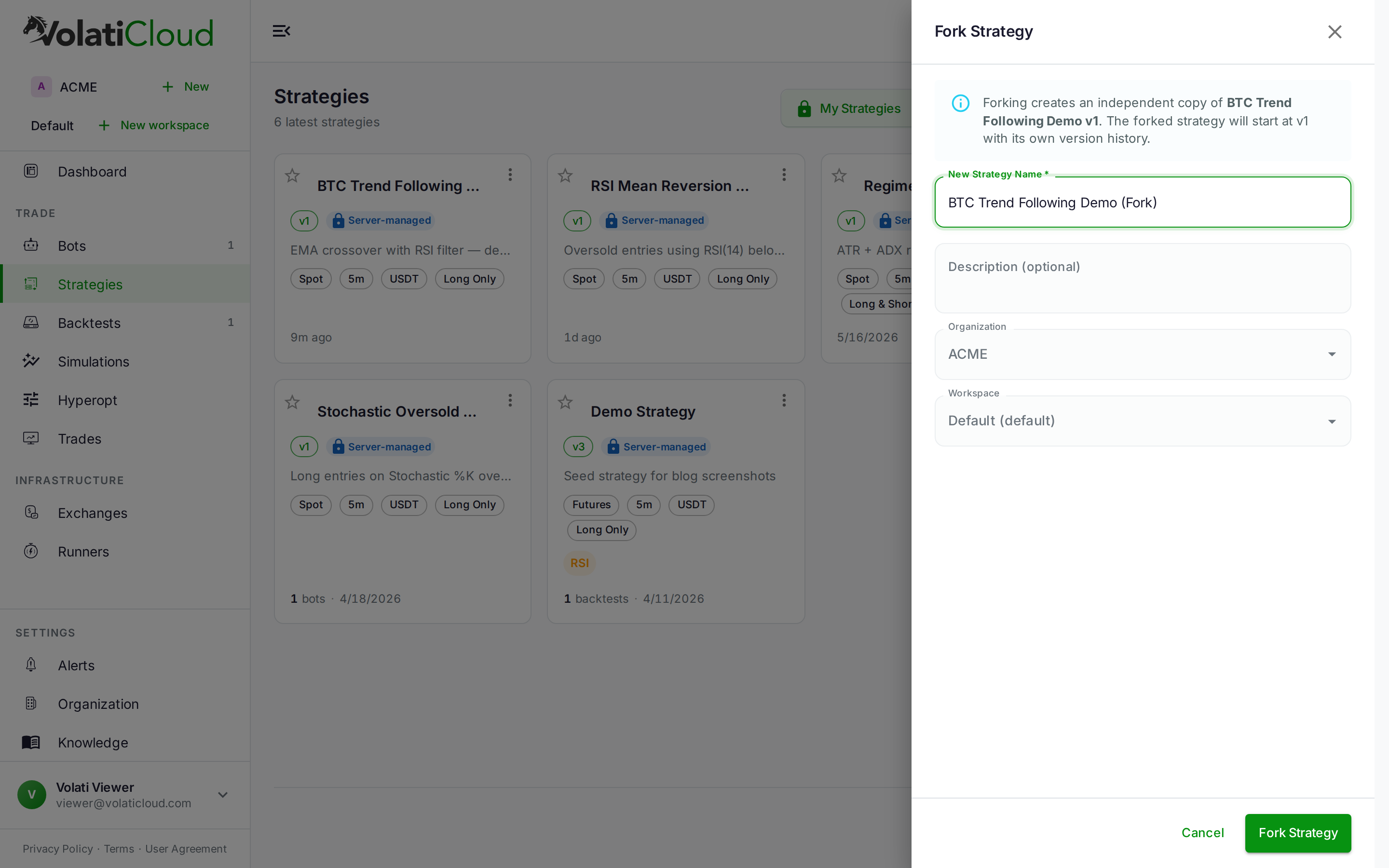
Task: Click the Runners stopwatch icon
Action: pos(31,551)
